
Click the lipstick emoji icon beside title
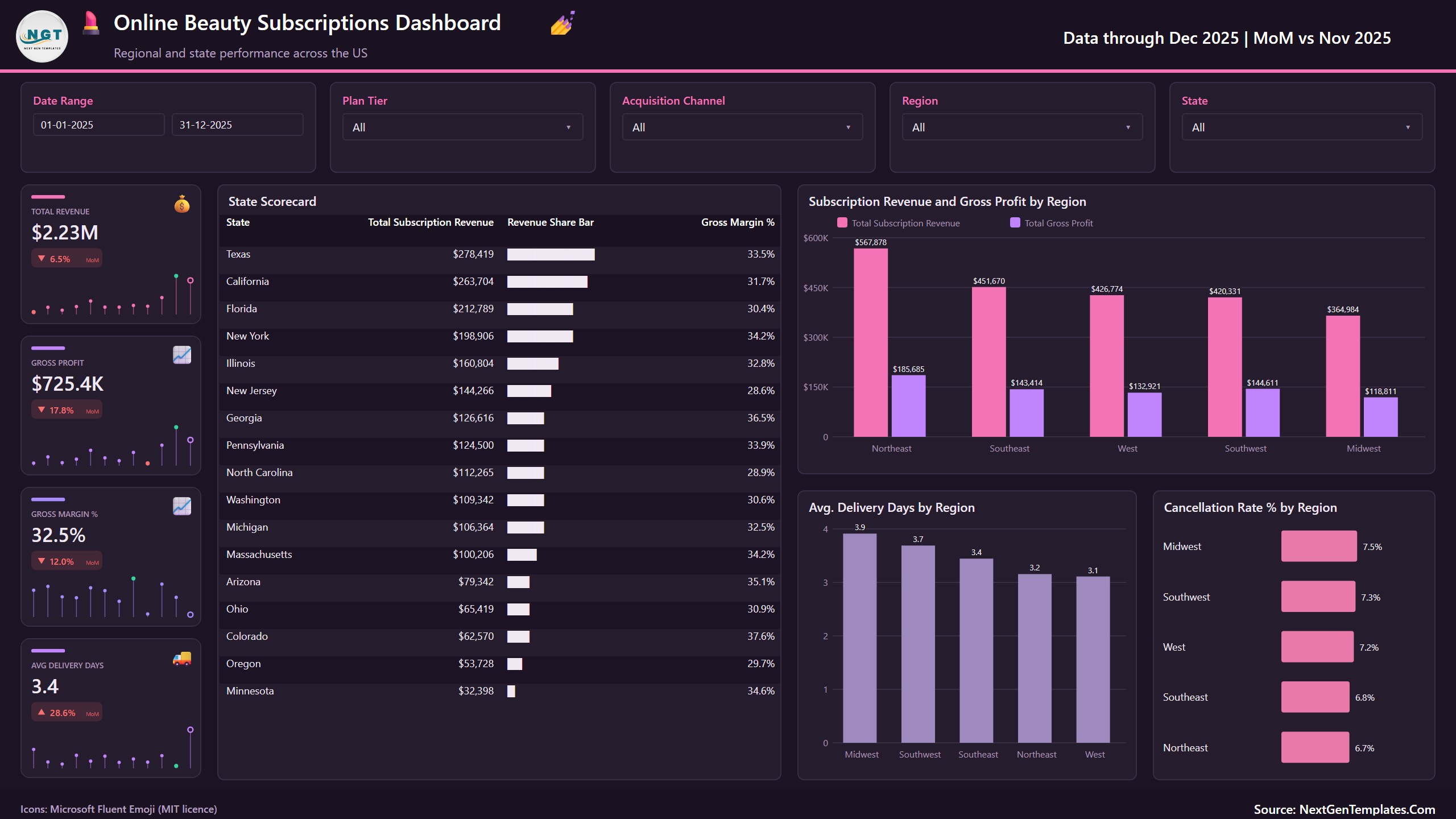pyautogui.click(x=91, y=23)
